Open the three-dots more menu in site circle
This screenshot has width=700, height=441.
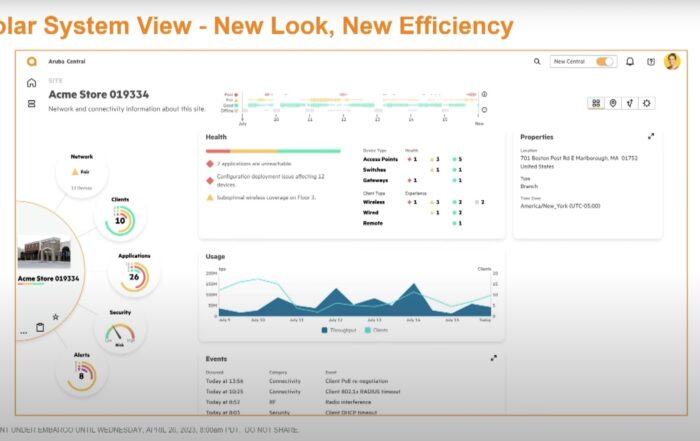24,333
